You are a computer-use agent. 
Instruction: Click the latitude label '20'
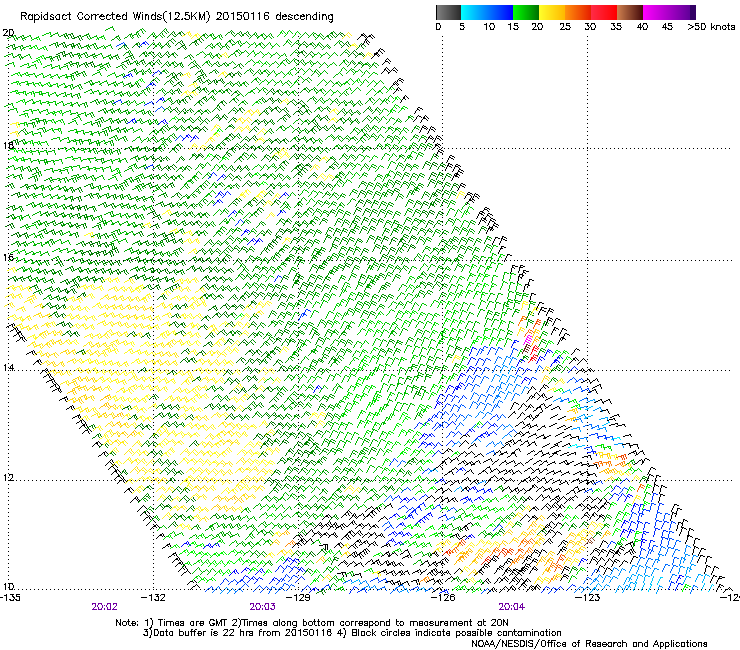(8, 33)
